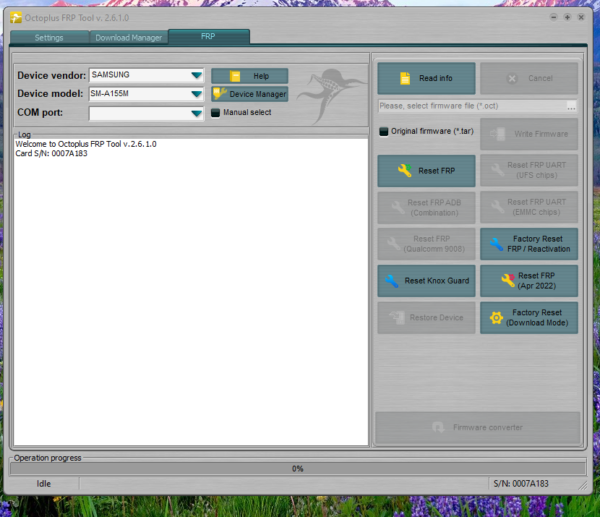Click the operation progress bar
600x517 pixels.
[x=297, y=468]
